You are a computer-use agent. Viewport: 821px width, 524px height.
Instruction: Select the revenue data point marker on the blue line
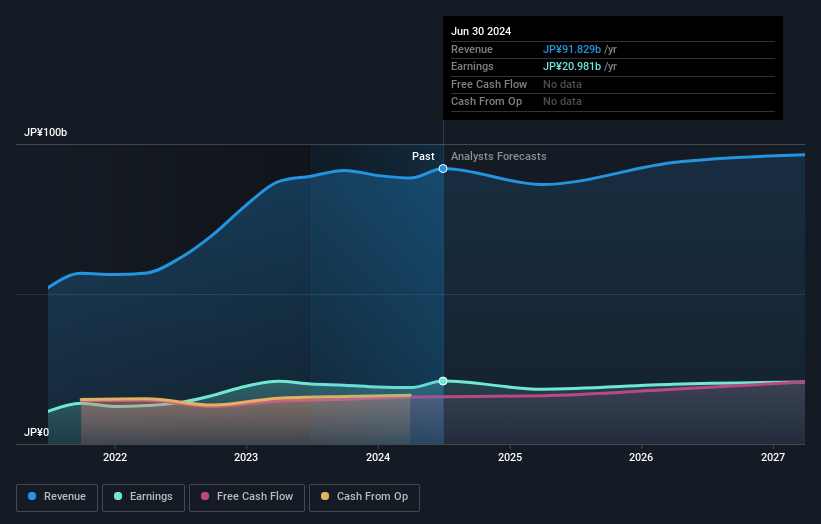click(x=443, y=169)
